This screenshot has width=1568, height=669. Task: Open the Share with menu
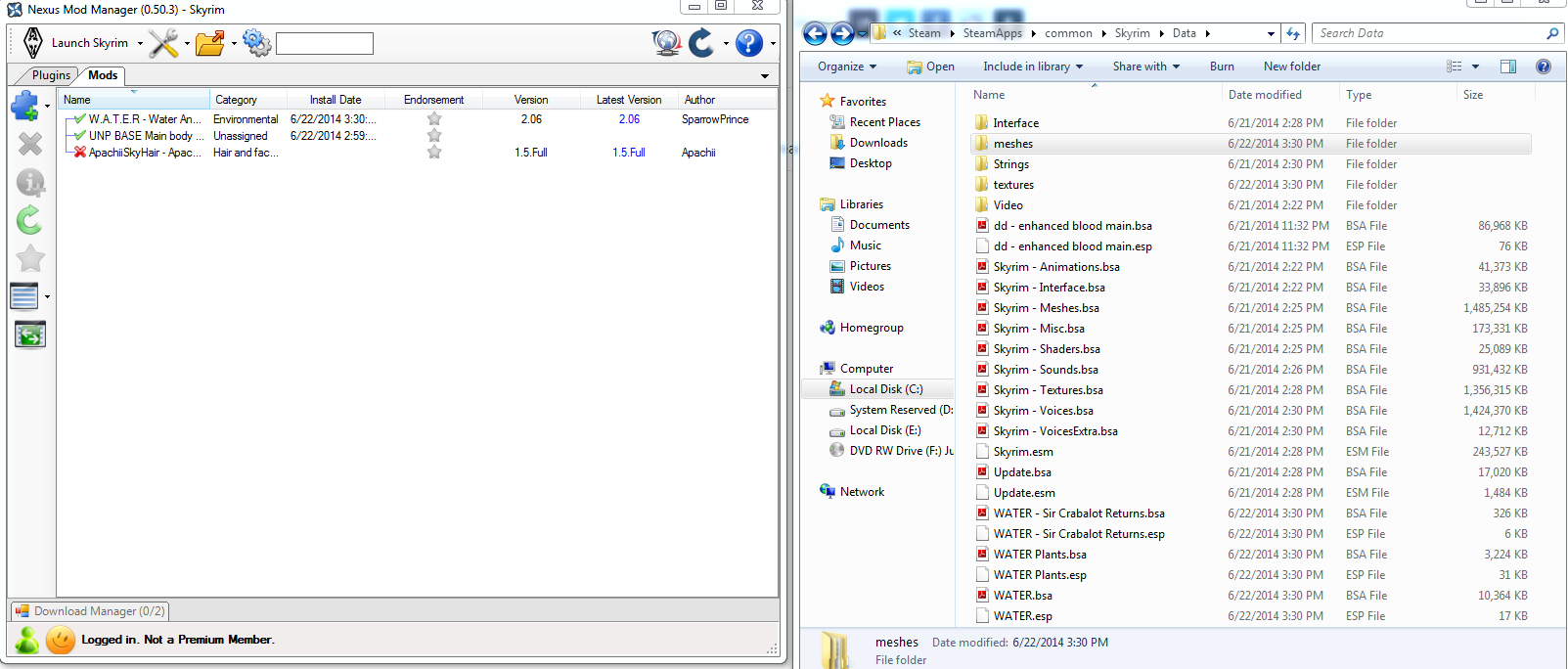point(1146,67)
